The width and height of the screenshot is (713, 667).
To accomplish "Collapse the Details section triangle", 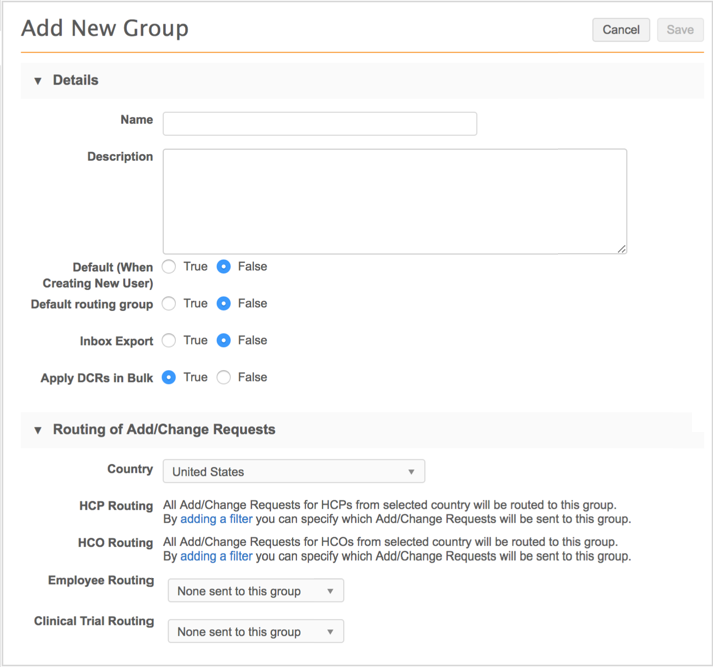I will (38, 81).
